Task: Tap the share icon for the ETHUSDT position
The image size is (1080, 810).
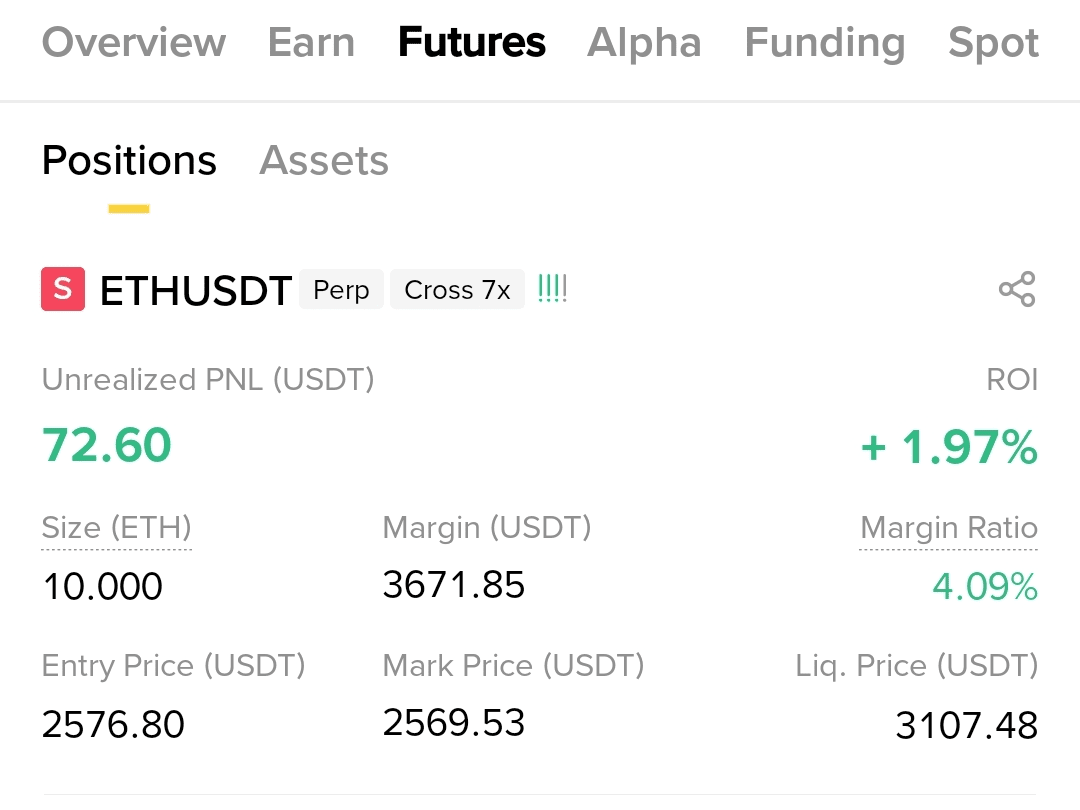Action: (x=1017, y=290)
